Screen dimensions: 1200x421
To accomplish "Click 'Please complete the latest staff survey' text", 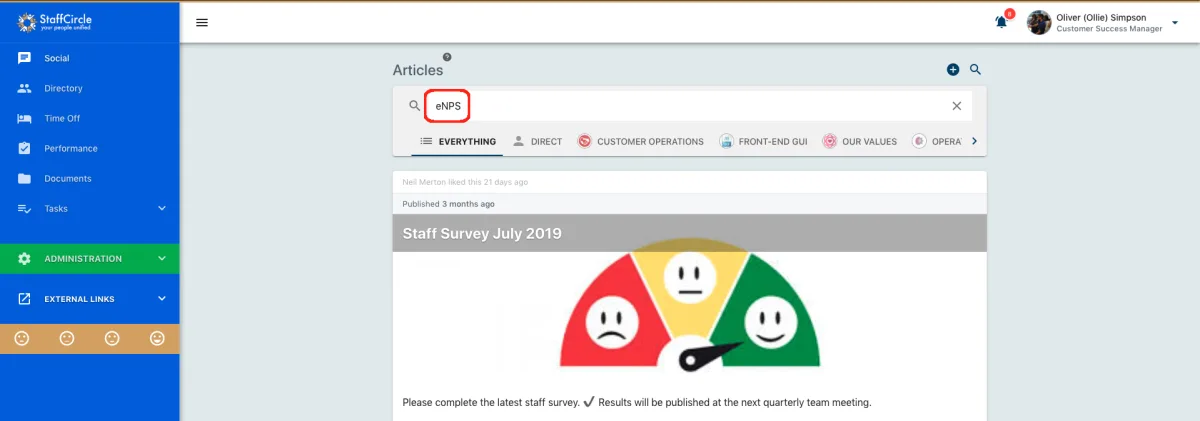I will (491, 402).
